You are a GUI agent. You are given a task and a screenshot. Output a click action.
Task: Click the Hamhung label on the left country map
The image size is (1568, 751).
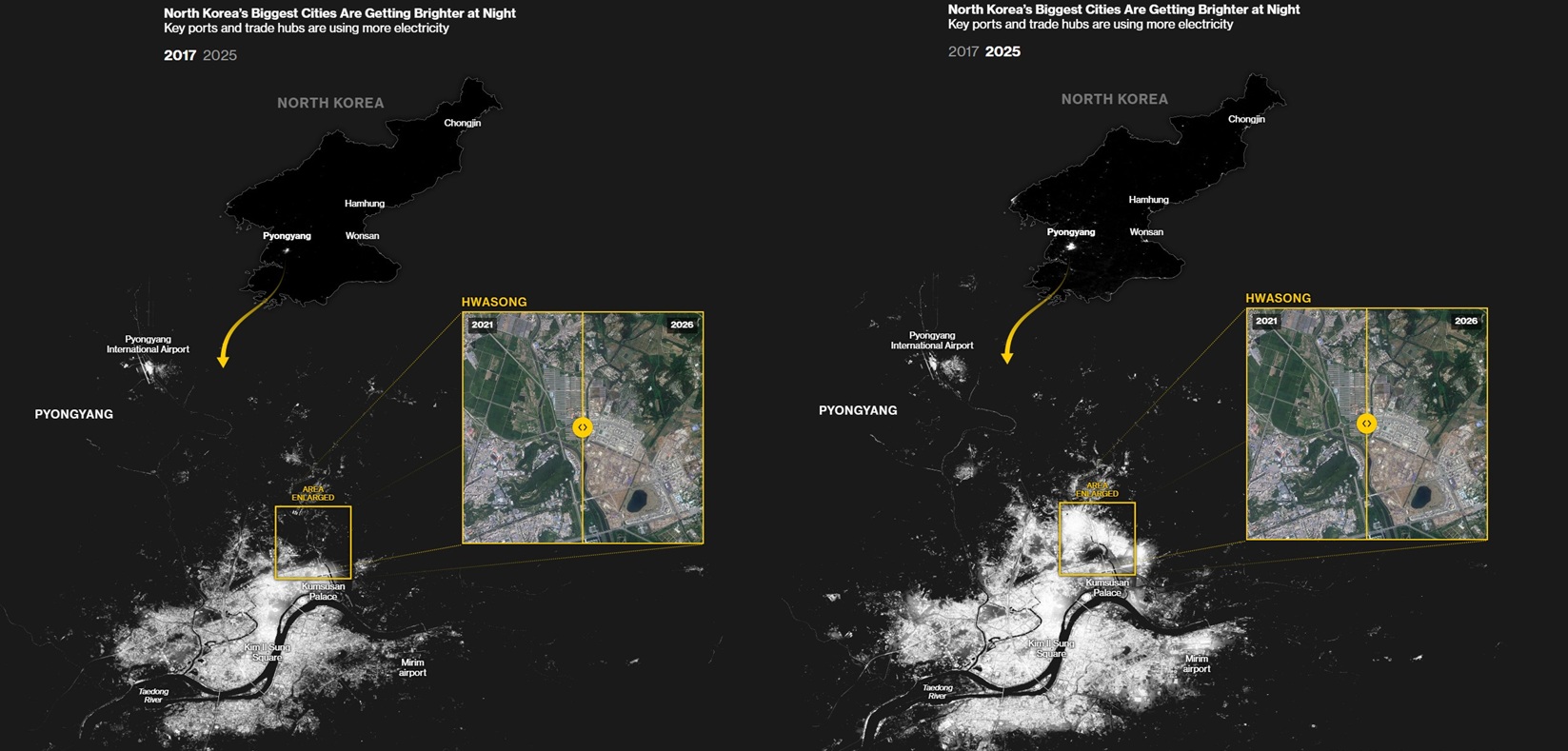(365, 204)
